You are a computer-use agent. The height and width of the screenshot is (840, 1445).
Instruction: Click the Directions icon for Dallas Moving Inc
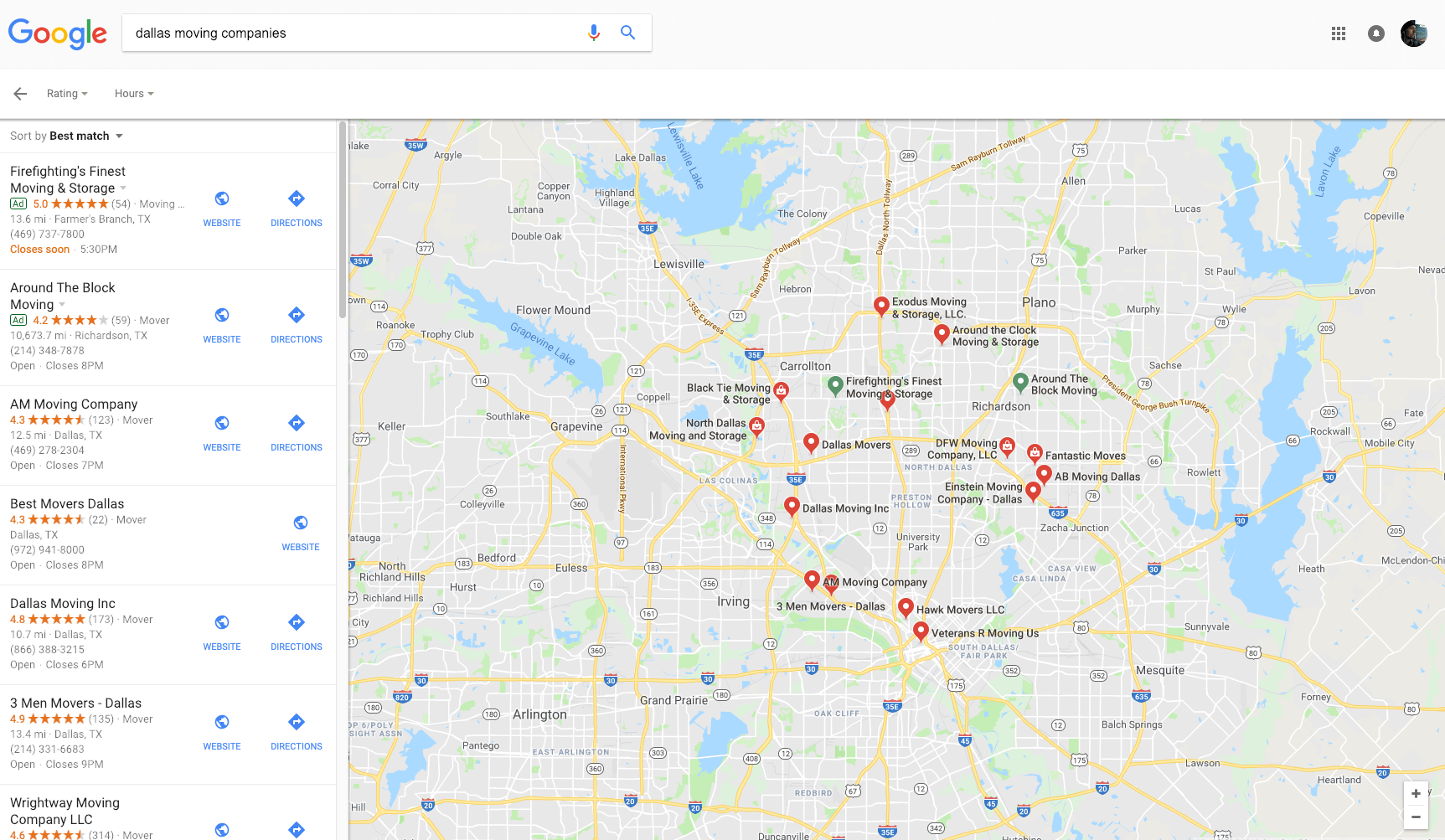point(296,623)
